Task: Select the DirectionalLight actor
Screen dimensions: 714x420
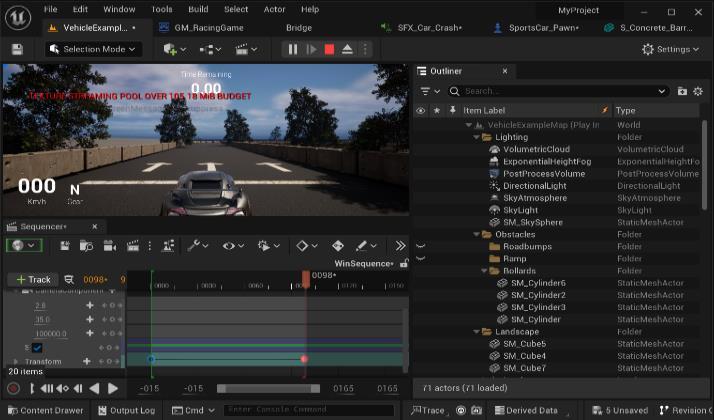Action: click(x=535, y=186)
